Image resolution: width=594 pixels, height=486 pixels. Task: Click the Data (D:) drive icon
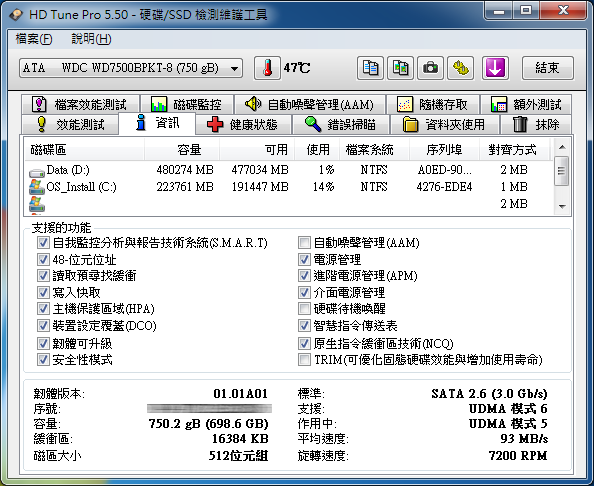[x=37, y=172]
